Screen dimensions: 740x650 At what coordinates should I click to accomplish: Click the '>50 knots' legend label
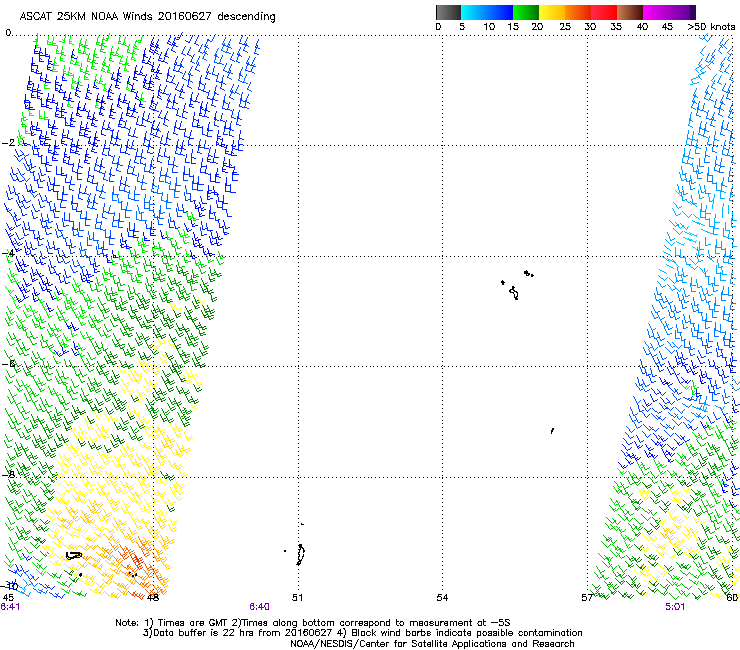pos(711,26)
